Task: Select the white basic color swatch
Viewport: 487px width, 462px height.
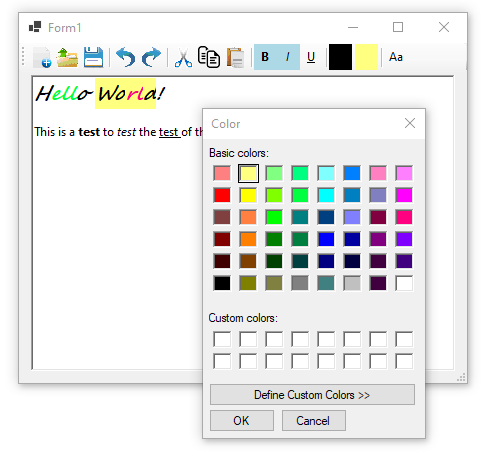Action: click(x=404, y=283)
